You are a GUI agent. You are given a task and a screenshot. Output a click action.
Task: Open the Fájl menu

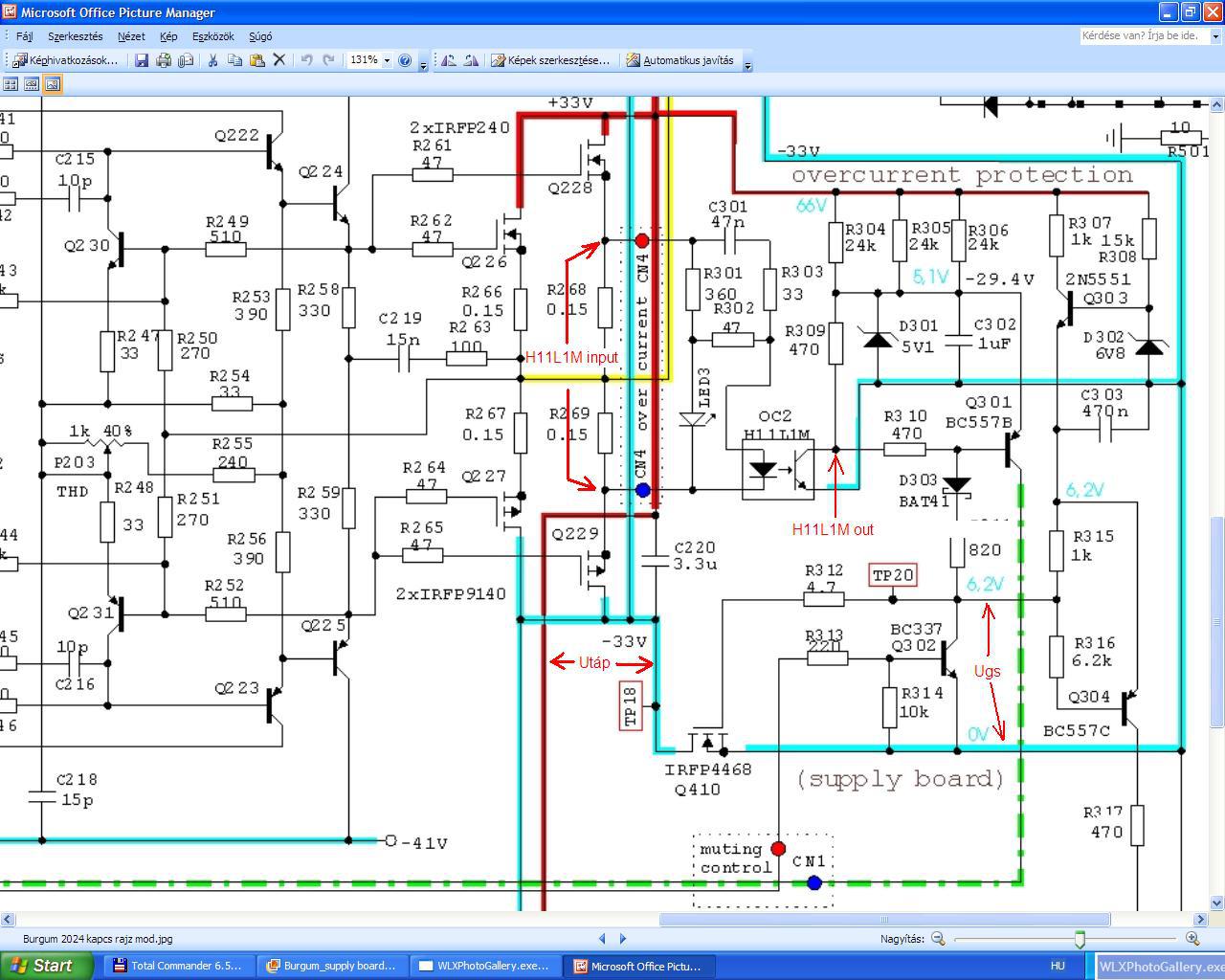coord(25,36)
